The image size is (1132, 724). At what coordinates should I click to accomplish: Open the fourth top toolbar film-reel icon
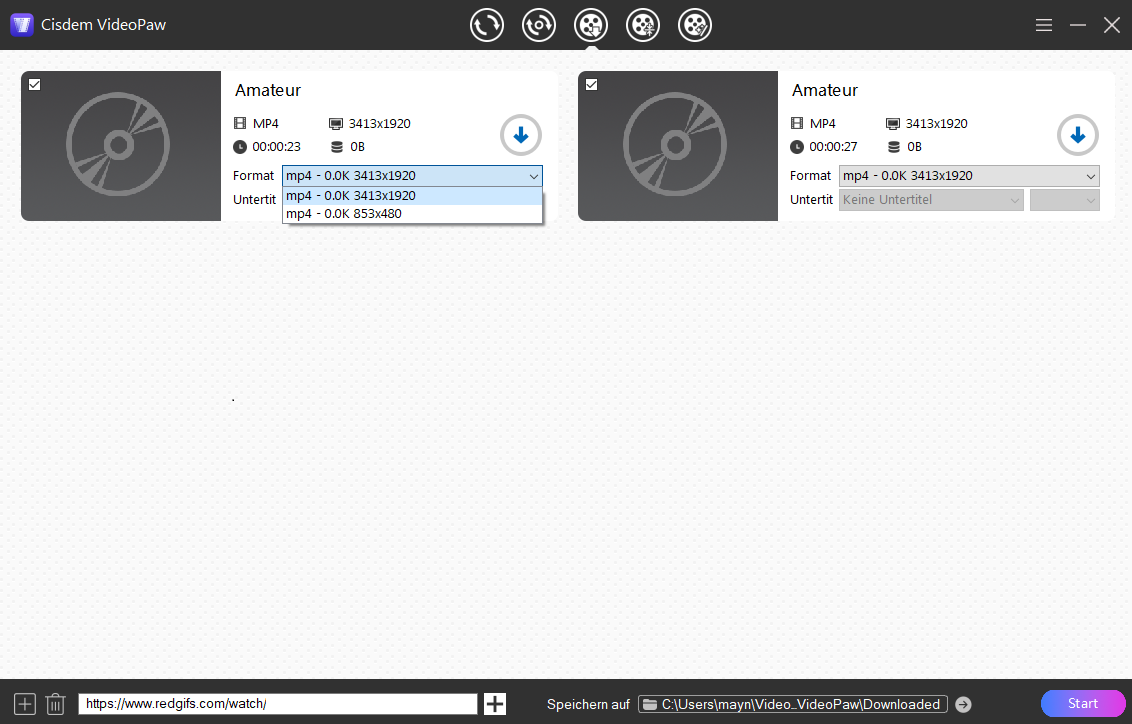tap(643, 25)
